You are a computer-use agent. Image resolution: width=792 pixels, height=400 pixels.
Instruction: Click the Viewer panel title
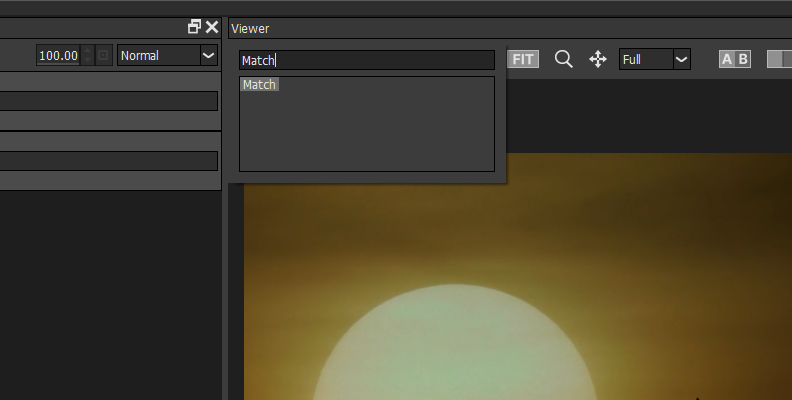[250, 29]
